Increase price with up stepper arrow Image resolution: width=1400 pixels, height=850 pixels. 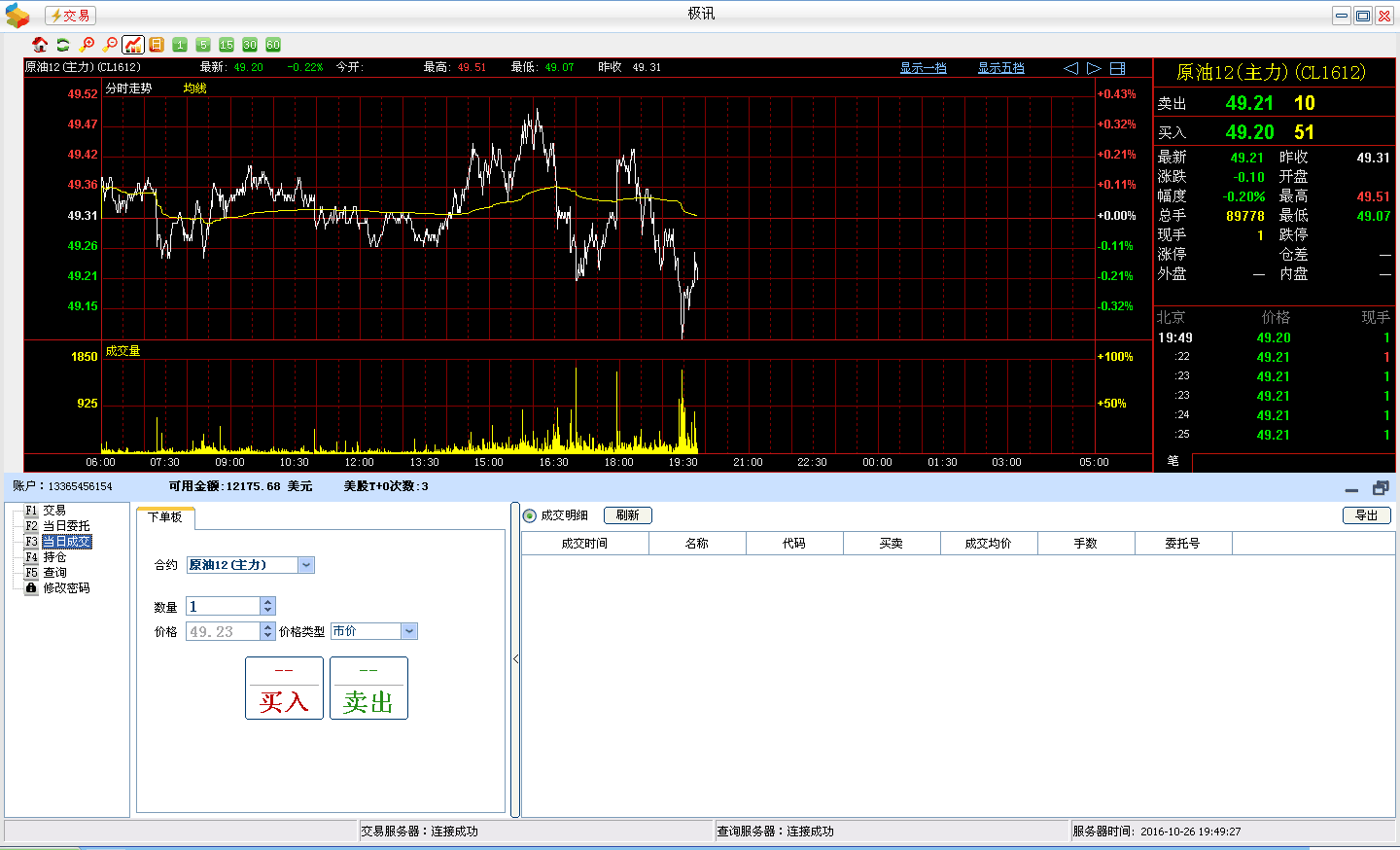(267, 627)
